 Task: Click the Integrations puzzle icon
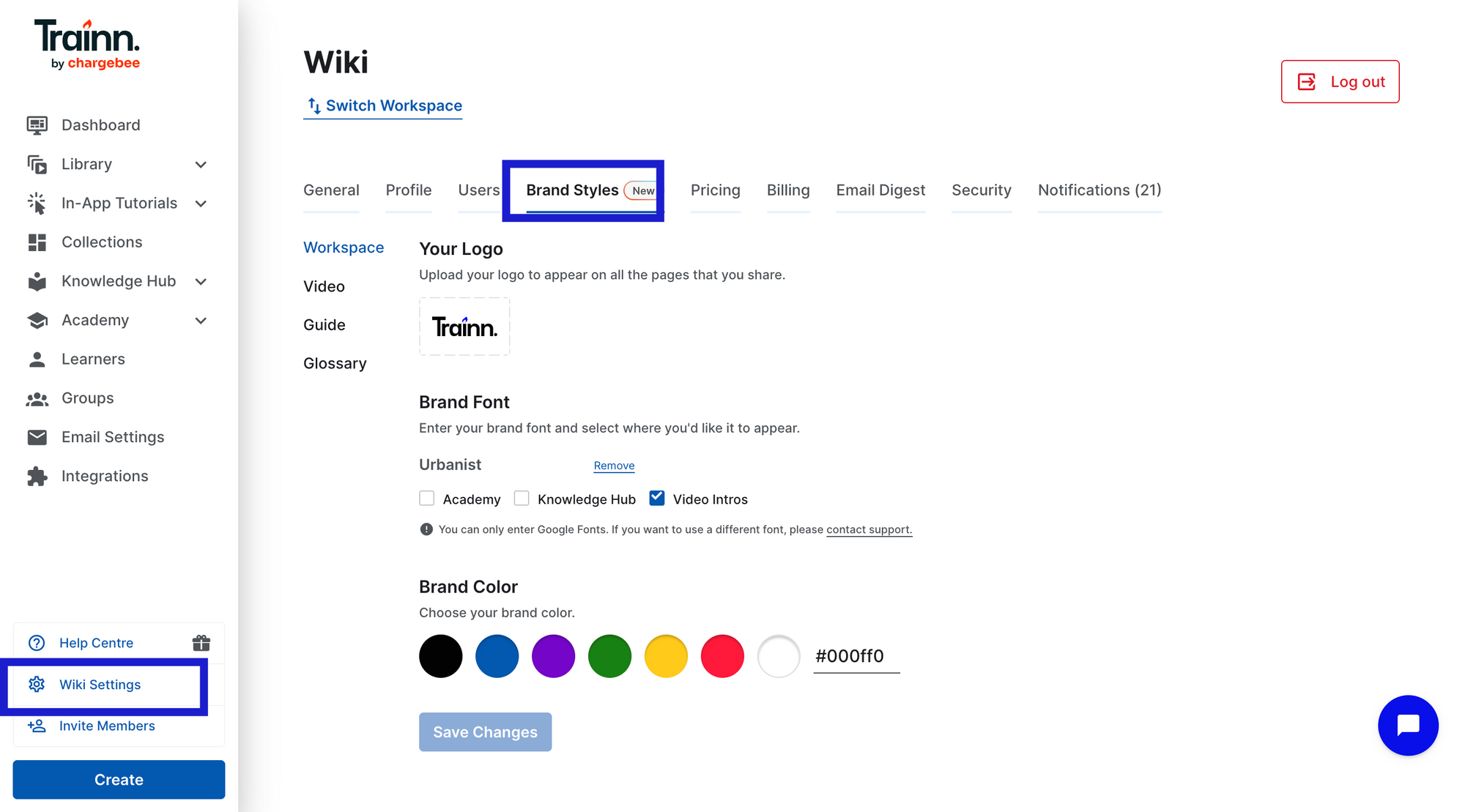click(x=37, y=477)
